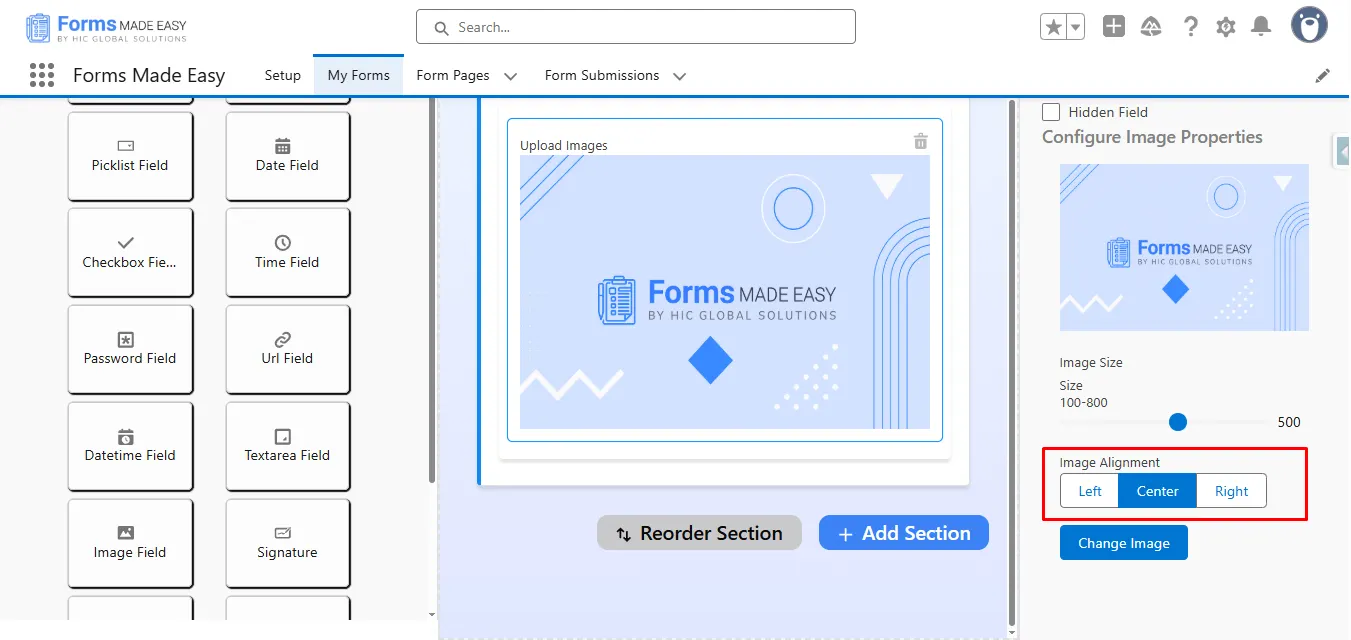Click the Change Image button
Viewport: 1351px width, 640px height.
tap(1124, 543)
